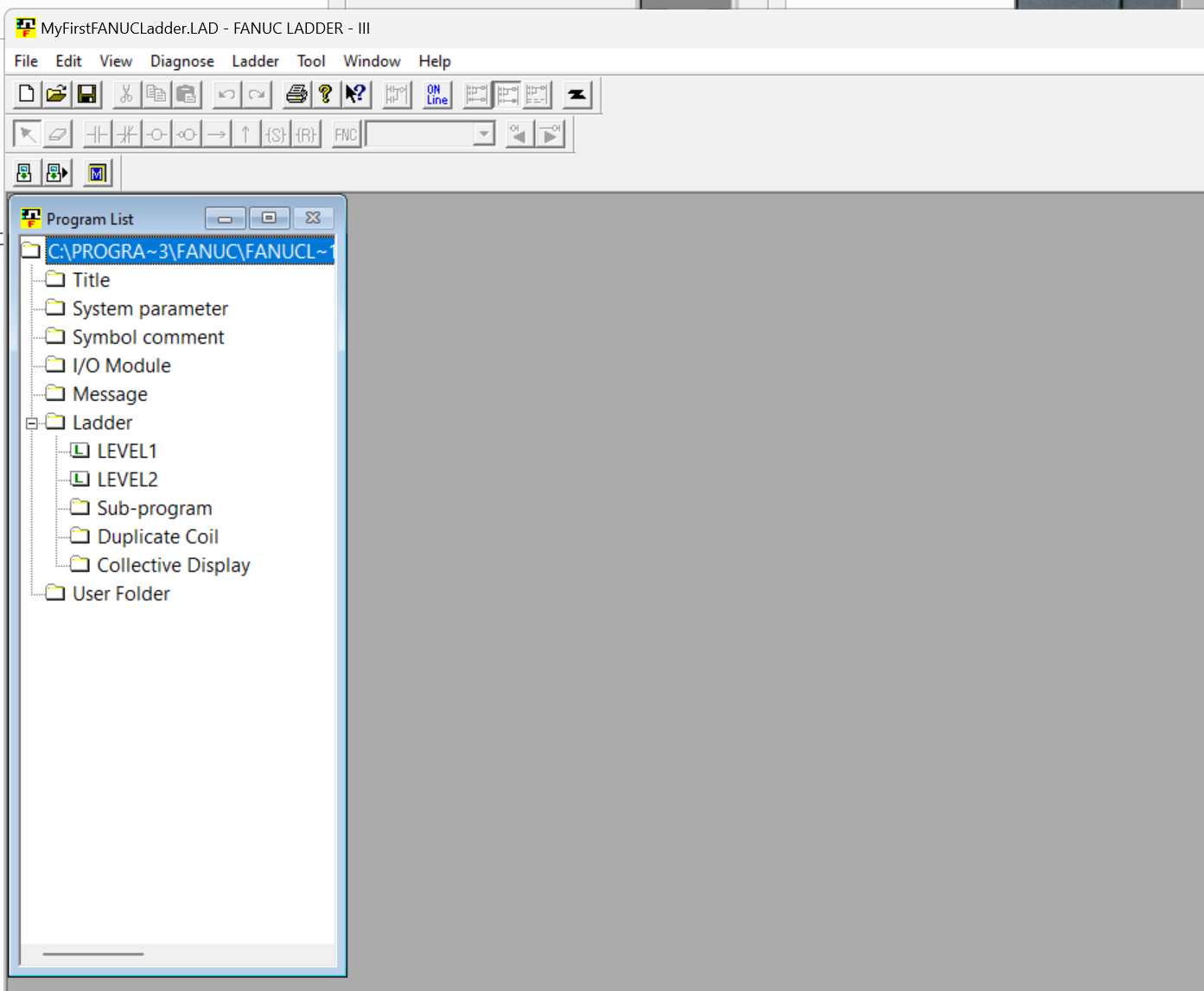
Task: Open the Tool menu
Action: tap(311, 61)
